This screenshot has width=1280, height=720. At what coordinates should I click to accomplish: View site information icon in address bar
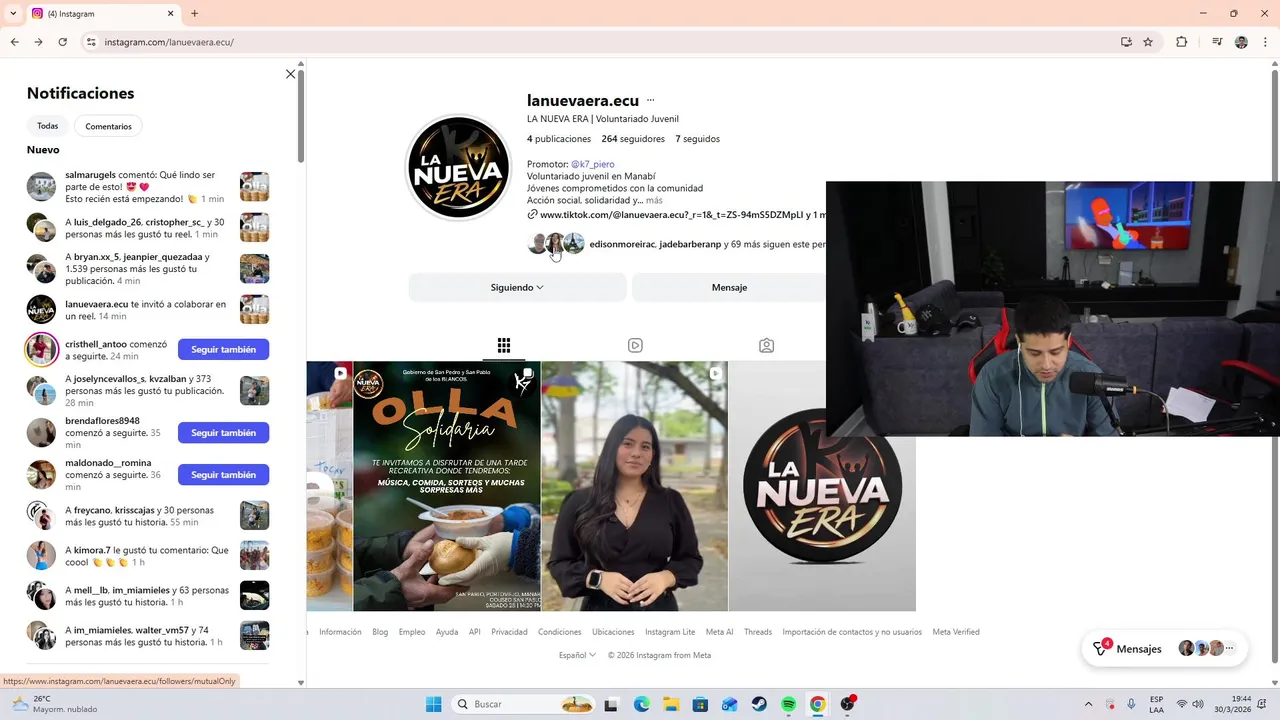[x=91, y=42]
